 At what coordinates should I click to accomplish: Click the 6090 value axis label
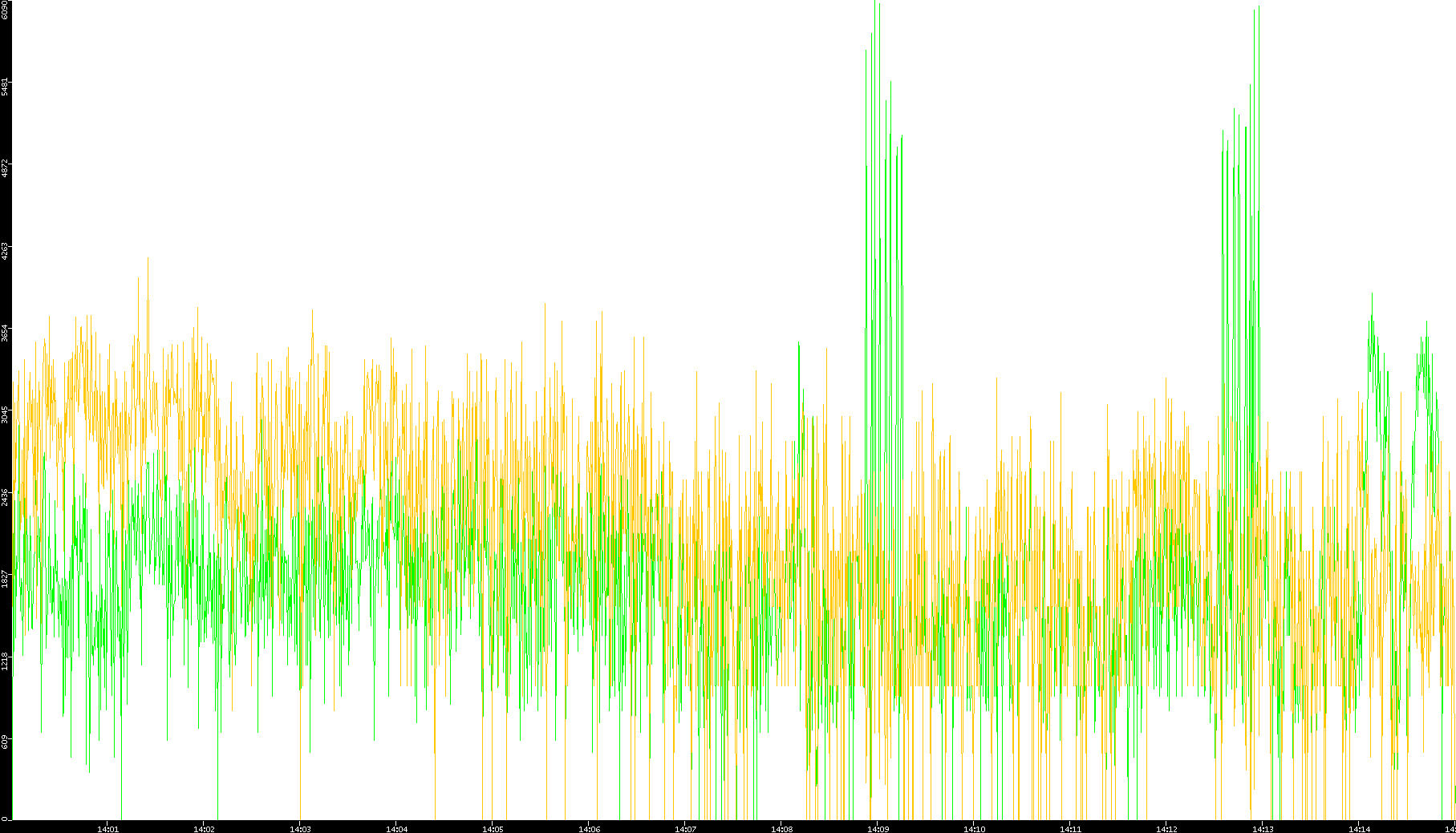6,10
